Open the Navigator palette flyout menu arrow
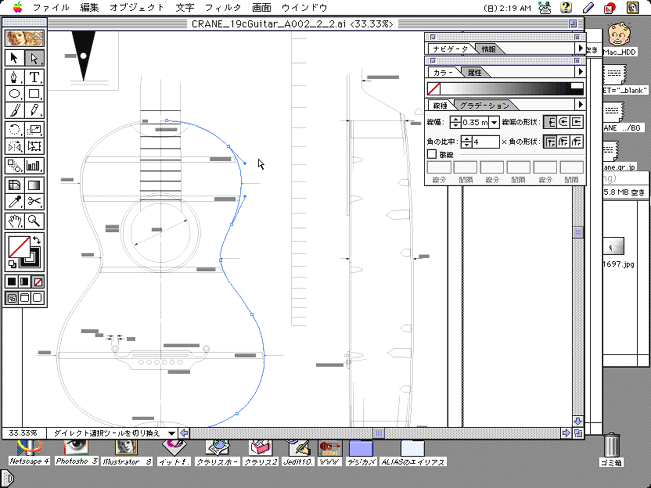This screenshot has height=488, width=651. pyautogui.click(x=579, y=48)
